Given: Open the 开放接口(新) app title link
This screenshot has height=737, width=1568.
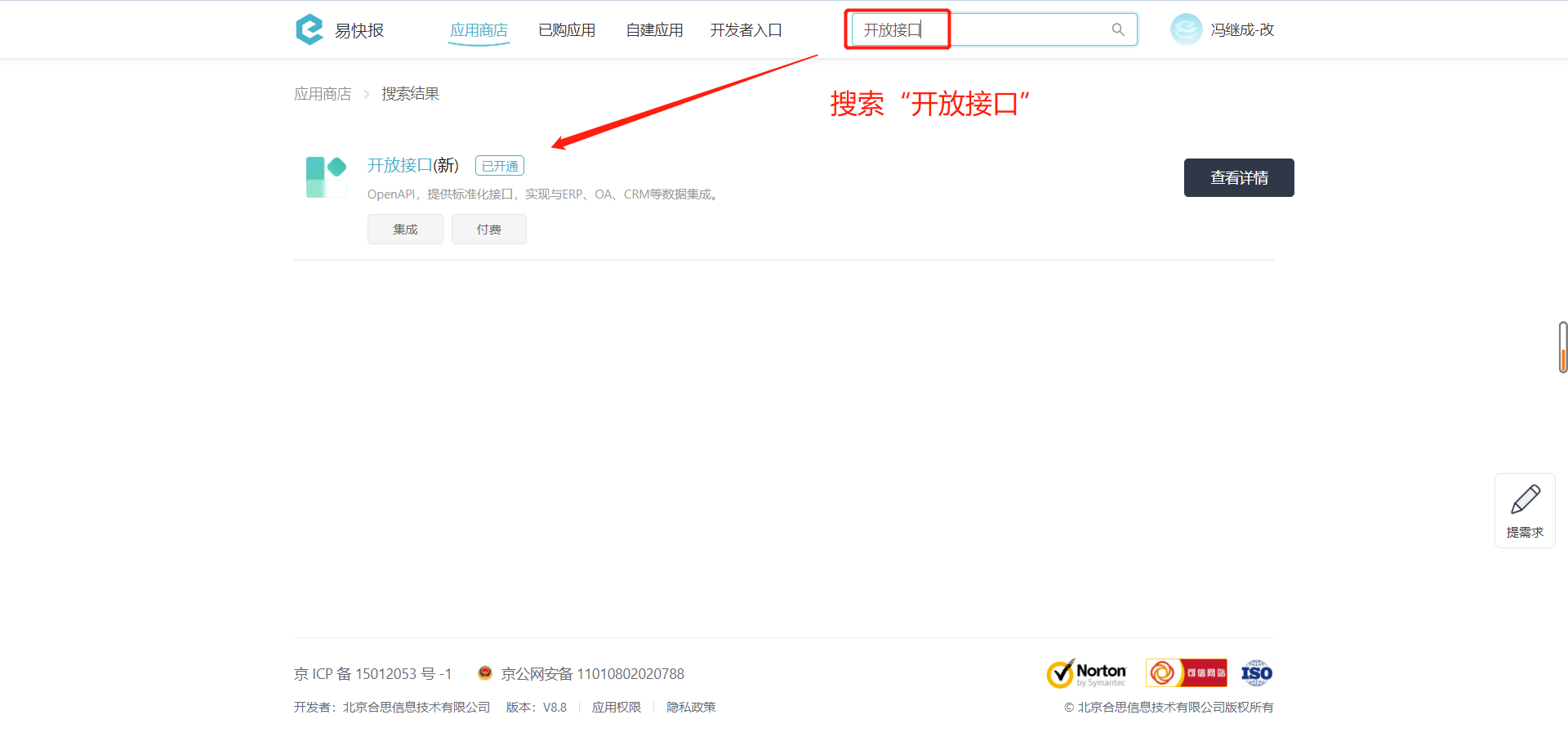Looking at the screenshot, I should point(413,165).
